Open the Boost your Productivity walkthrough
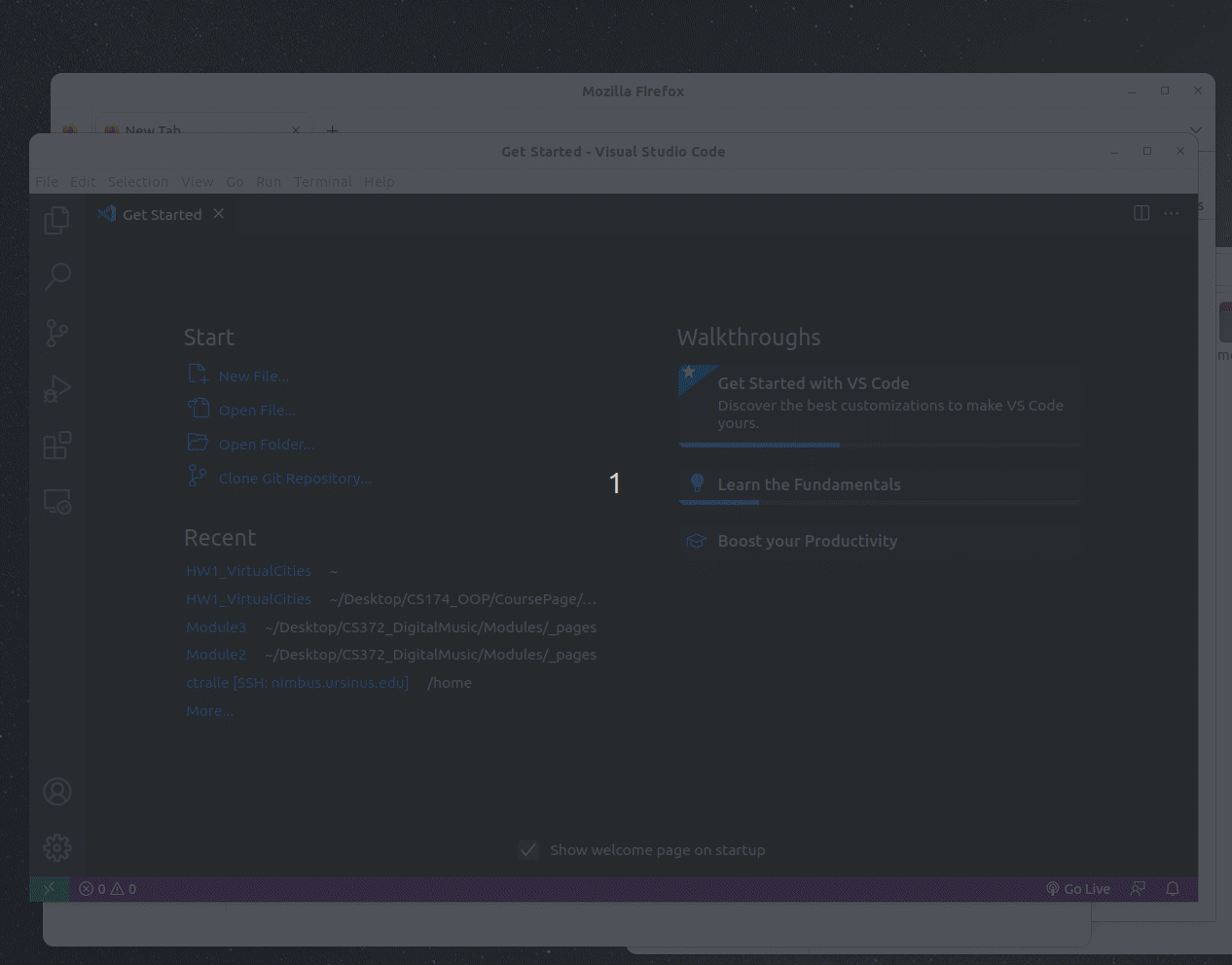Viewport: 1232px width, 965px height. (879, 541)
